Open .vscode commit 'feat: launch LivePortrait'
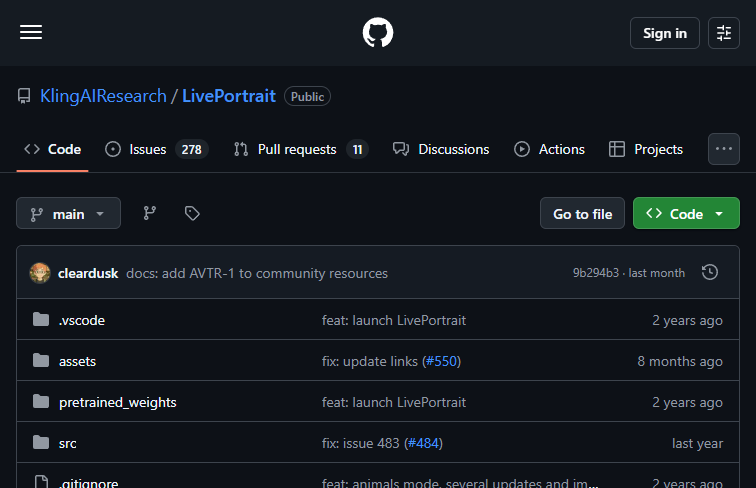 (x=394, y=320)
